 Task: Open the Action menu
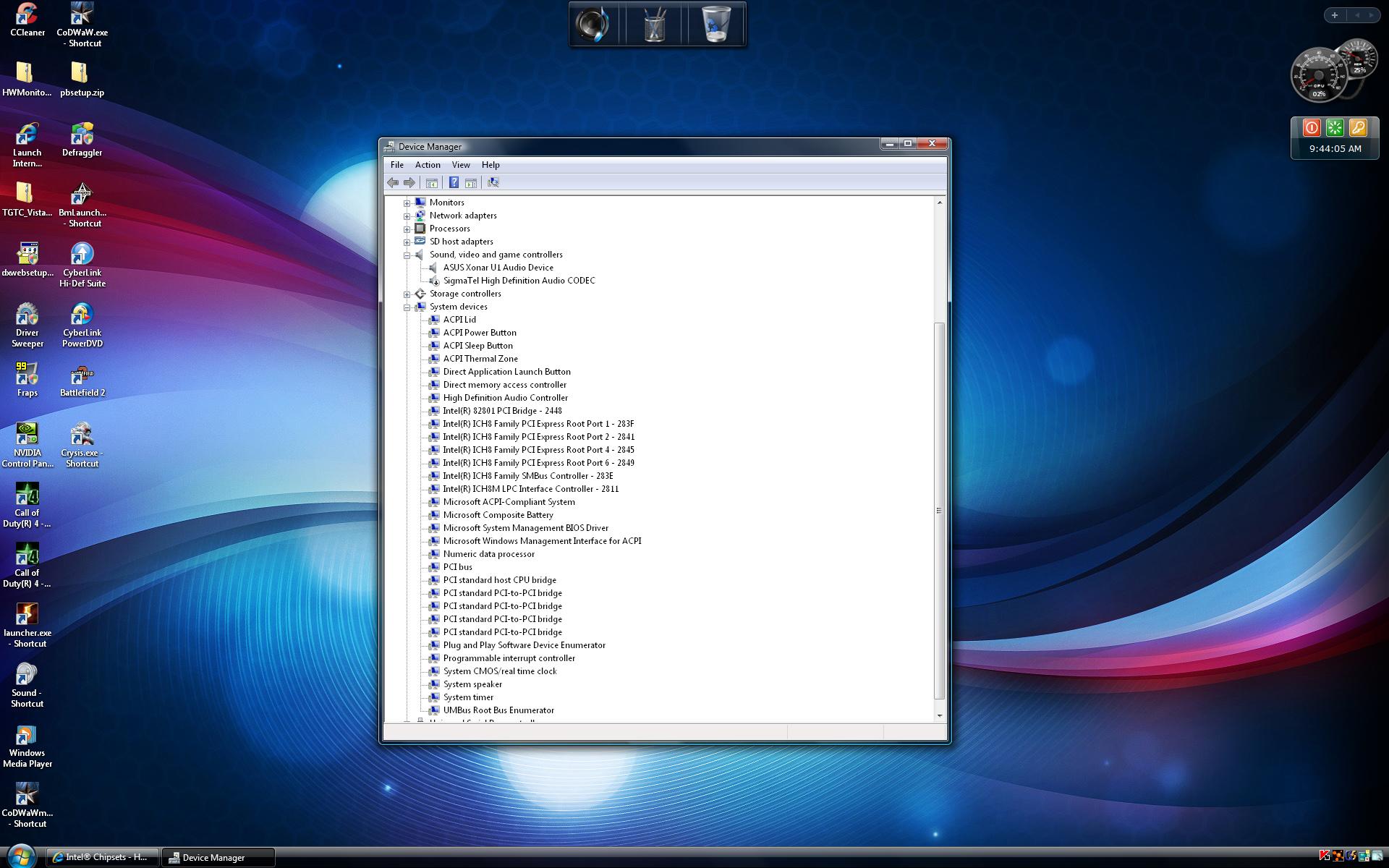428,165
